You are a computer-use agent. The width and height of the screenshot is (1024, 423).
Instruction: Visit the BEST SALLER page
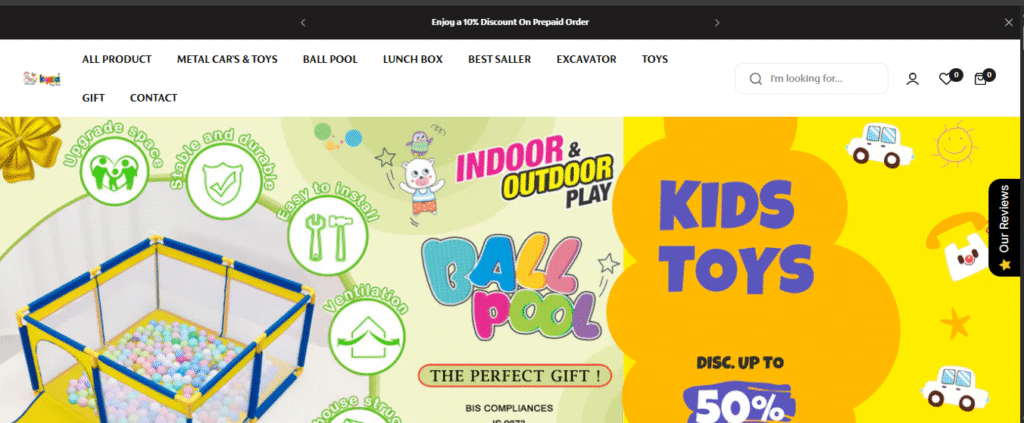(x=500, y=59)
